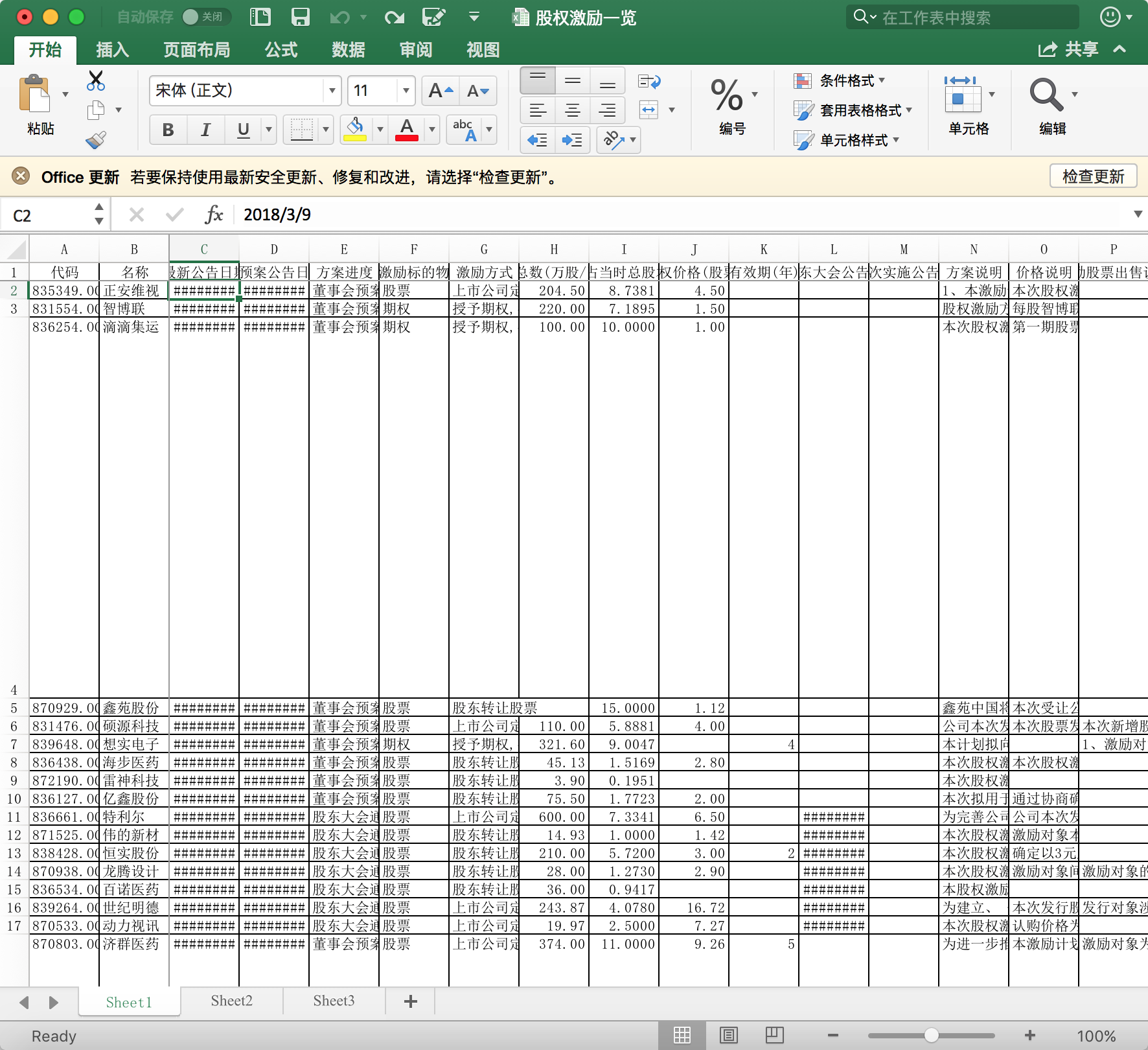Expand Conditional Formatting menu
This screenshot has height=1050, width=1148.
(840, 81)
